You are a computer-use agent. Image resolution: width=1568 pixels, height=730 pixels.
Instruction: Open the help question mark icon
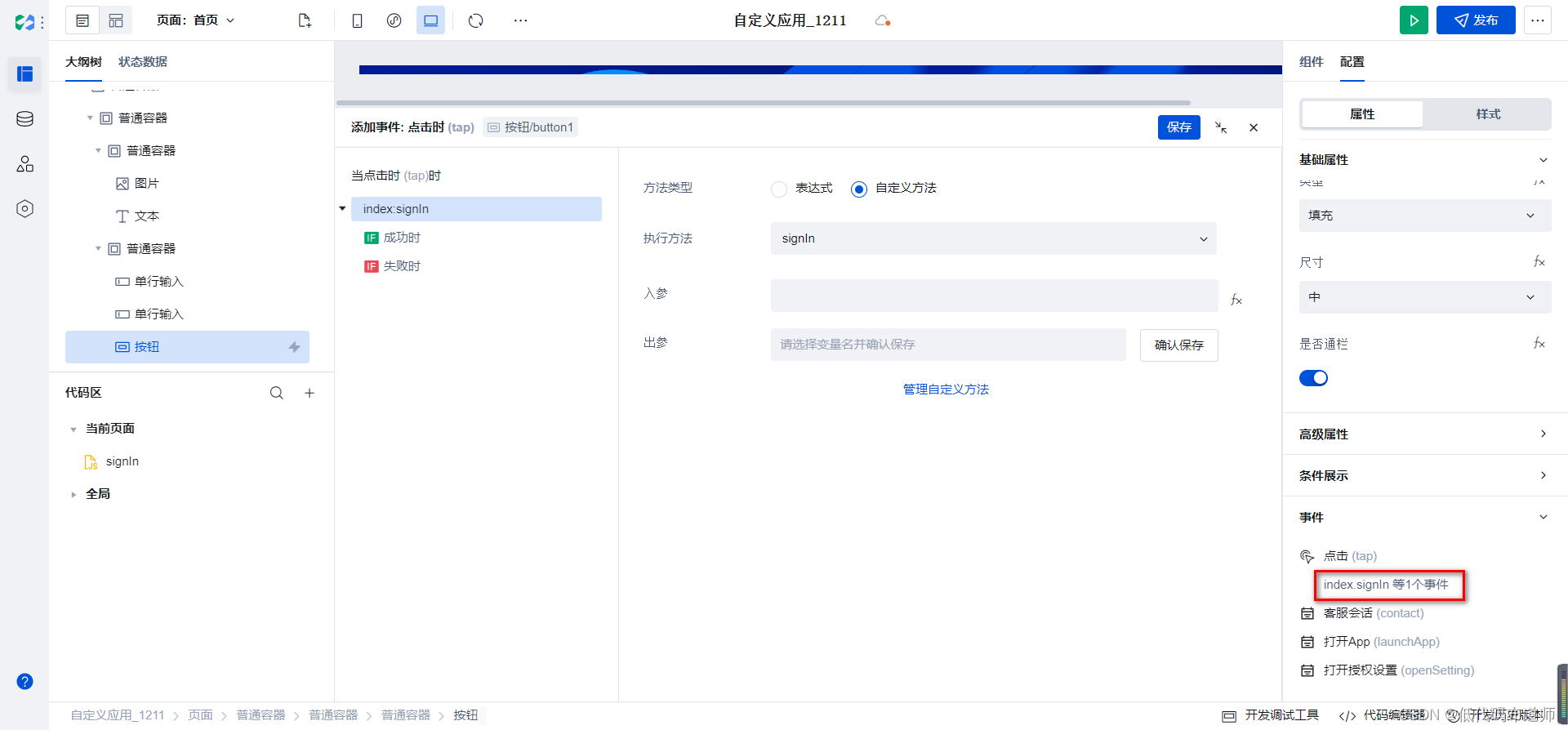pyautogui.click(x=24, y=681)
